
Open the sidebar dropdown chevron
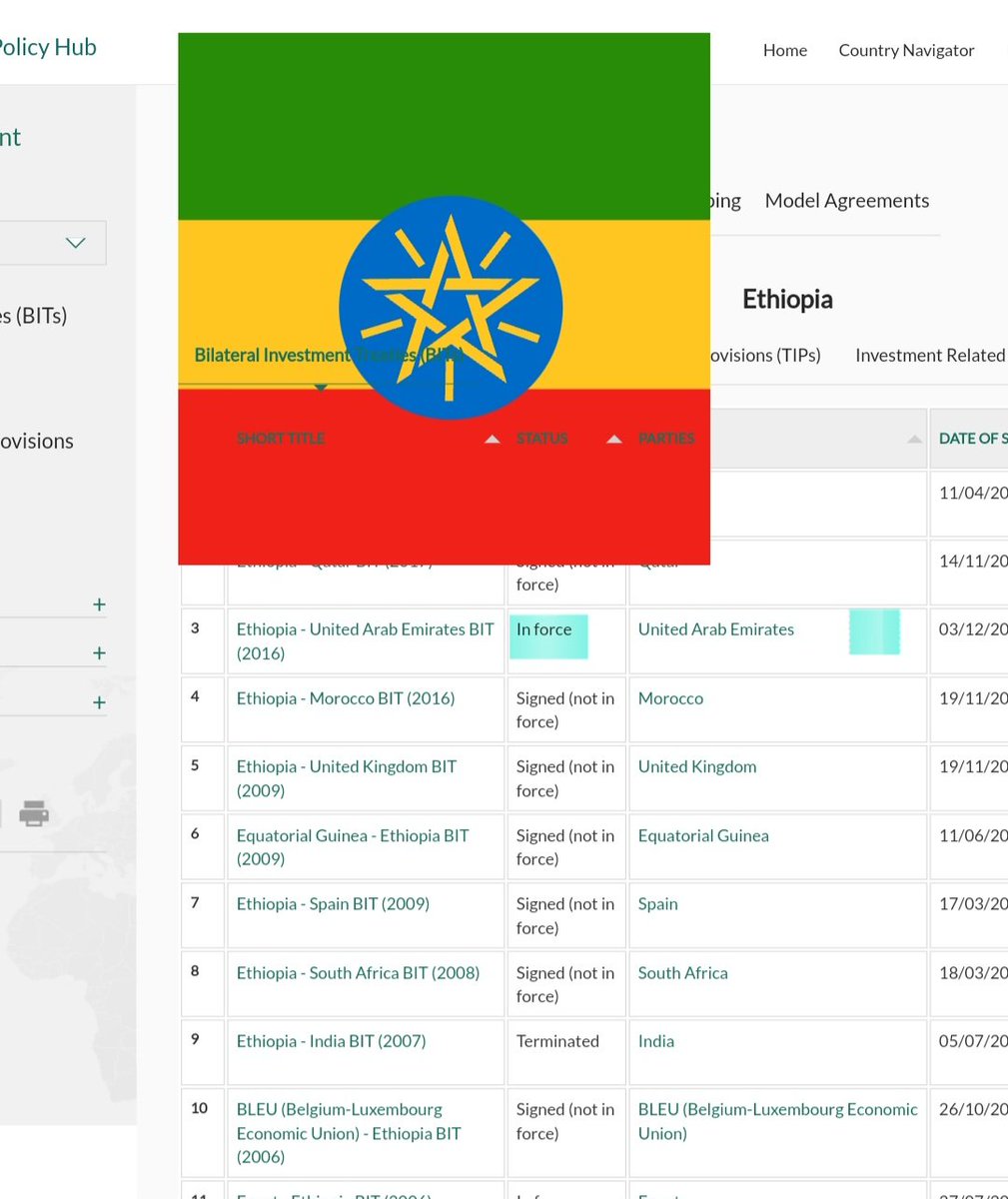[x=75, y=243]
